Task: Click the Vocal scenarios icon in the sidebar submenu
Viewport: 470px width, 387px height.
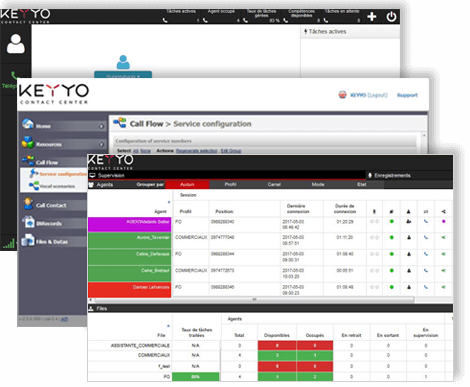Action: [x=33, y=185]
